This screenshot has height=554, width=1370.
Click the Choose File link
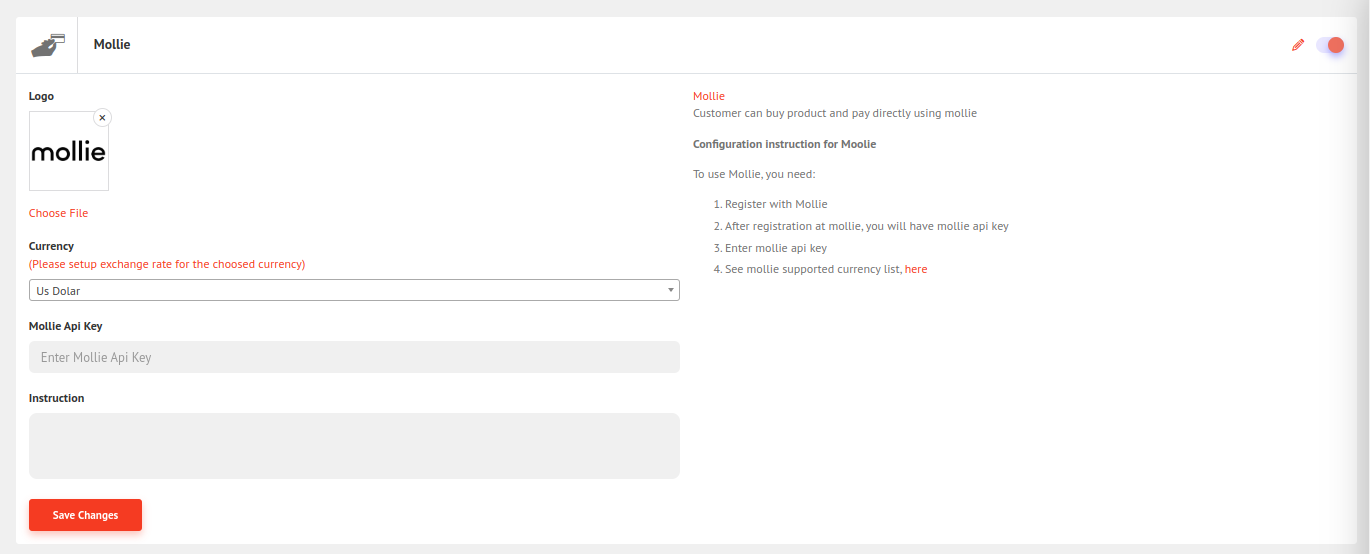pos(58,213)
